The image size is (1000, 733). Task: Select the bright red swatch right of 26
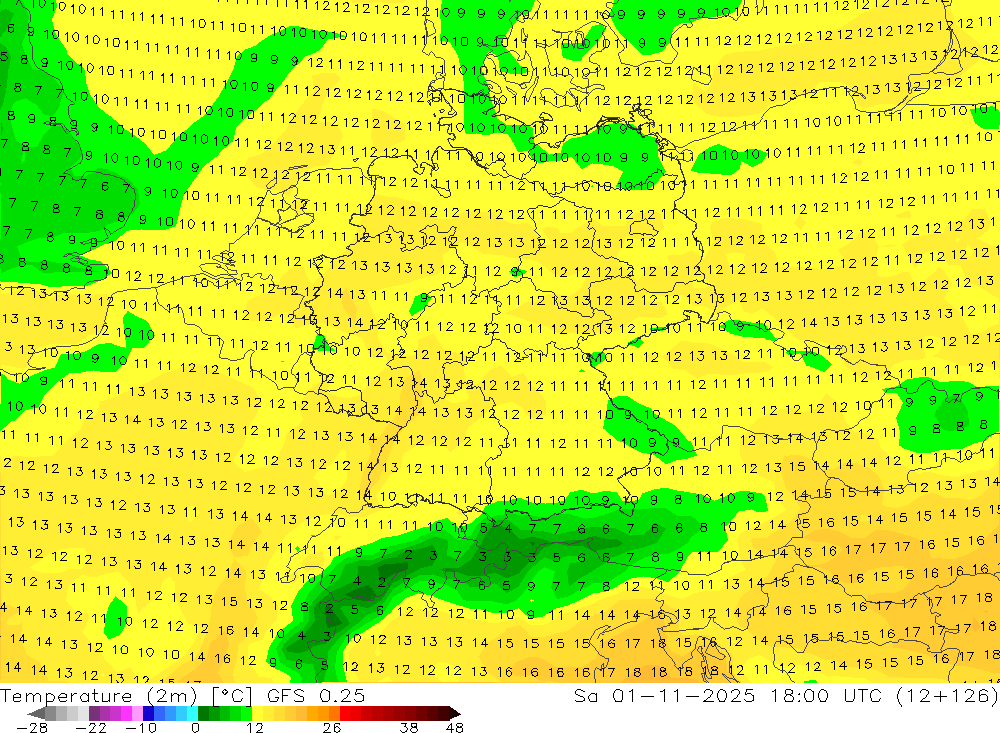(x=345, y=714)
